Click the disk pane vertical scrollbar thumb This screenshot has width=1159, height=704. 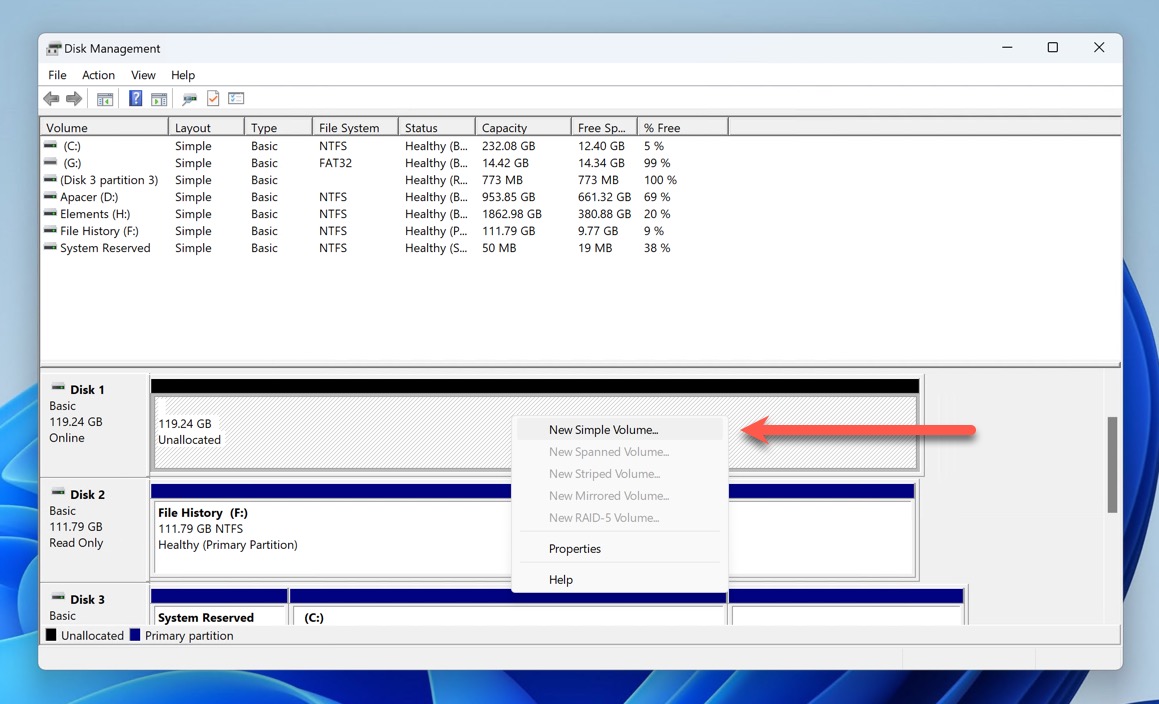point(1112,465)
